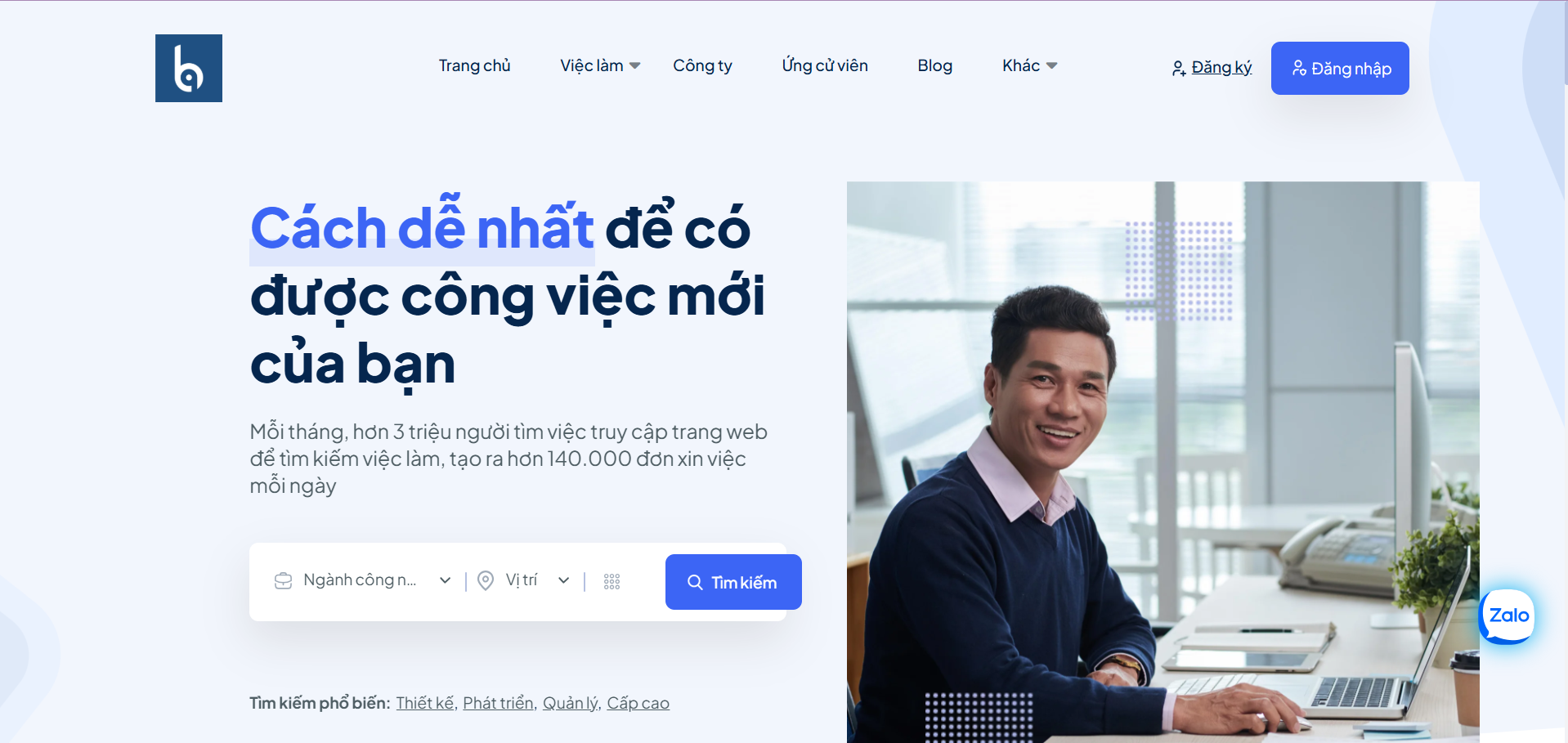The height and width of the screenshot is (743, 1568).
Task: Open the grid dots filter icon
Action: 612,581
